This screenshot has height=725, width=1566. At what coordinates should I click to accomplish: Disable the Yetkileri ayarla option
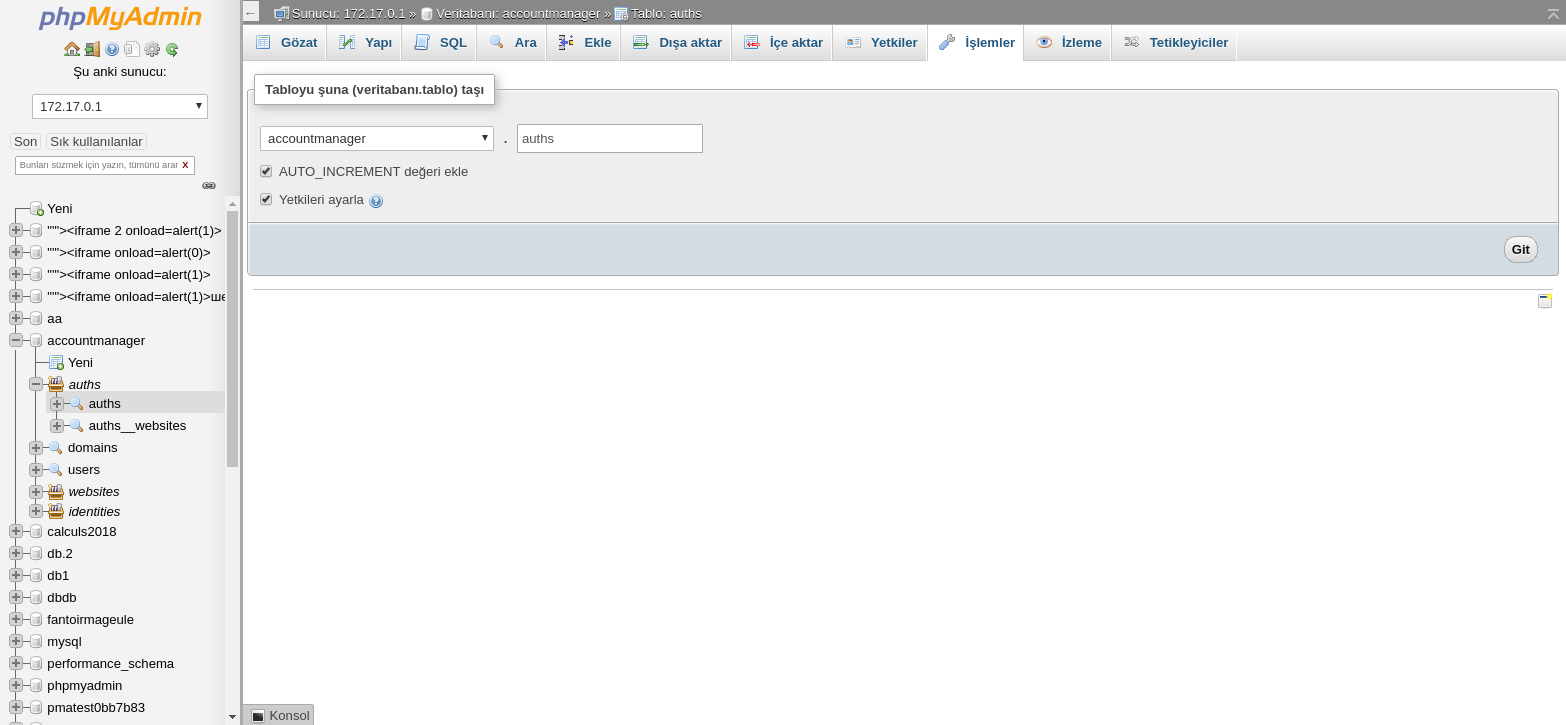click(x=266, y=199)
